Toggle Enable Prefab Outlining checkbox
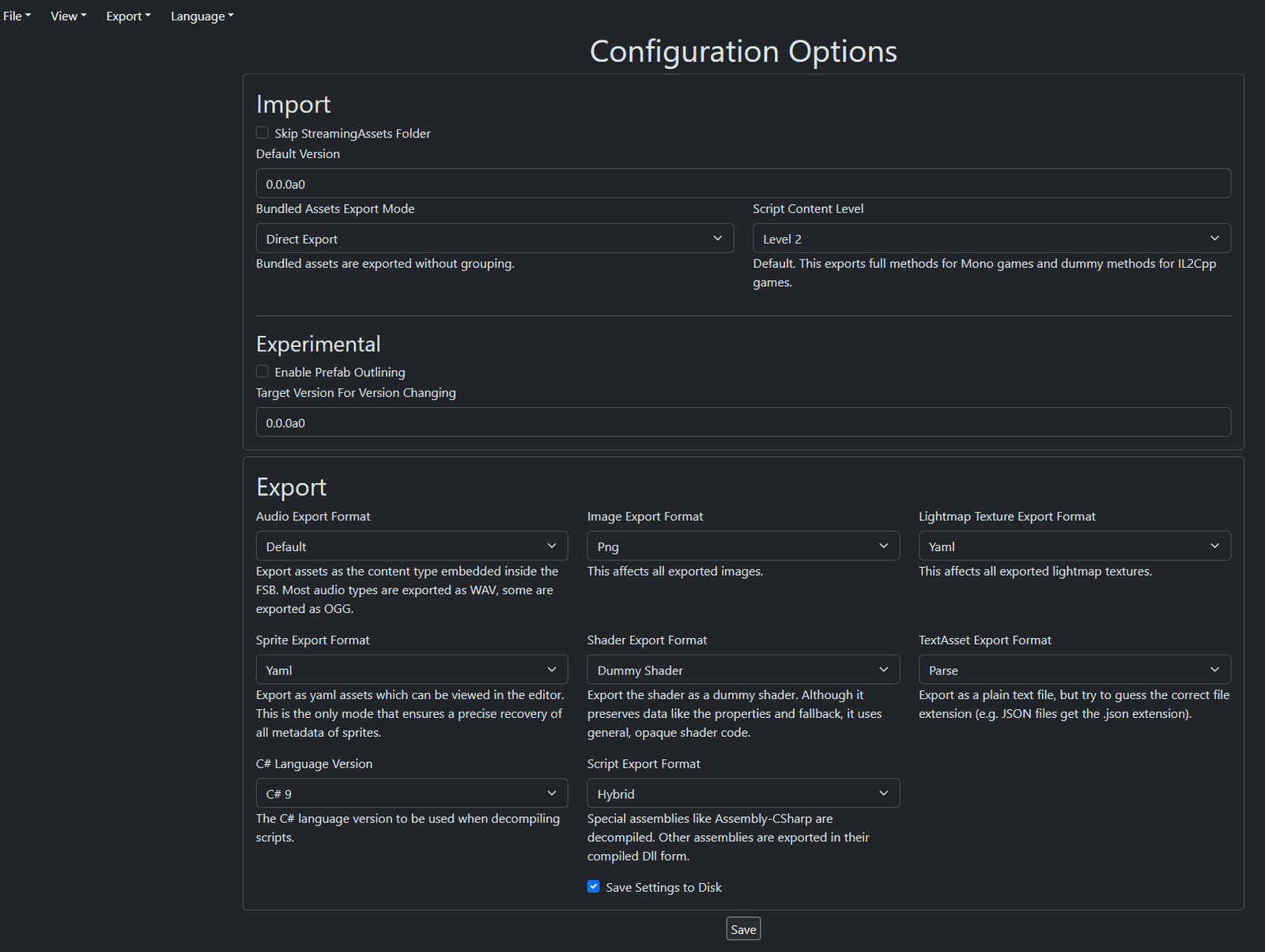The image size is (1265, 952). 262,372
